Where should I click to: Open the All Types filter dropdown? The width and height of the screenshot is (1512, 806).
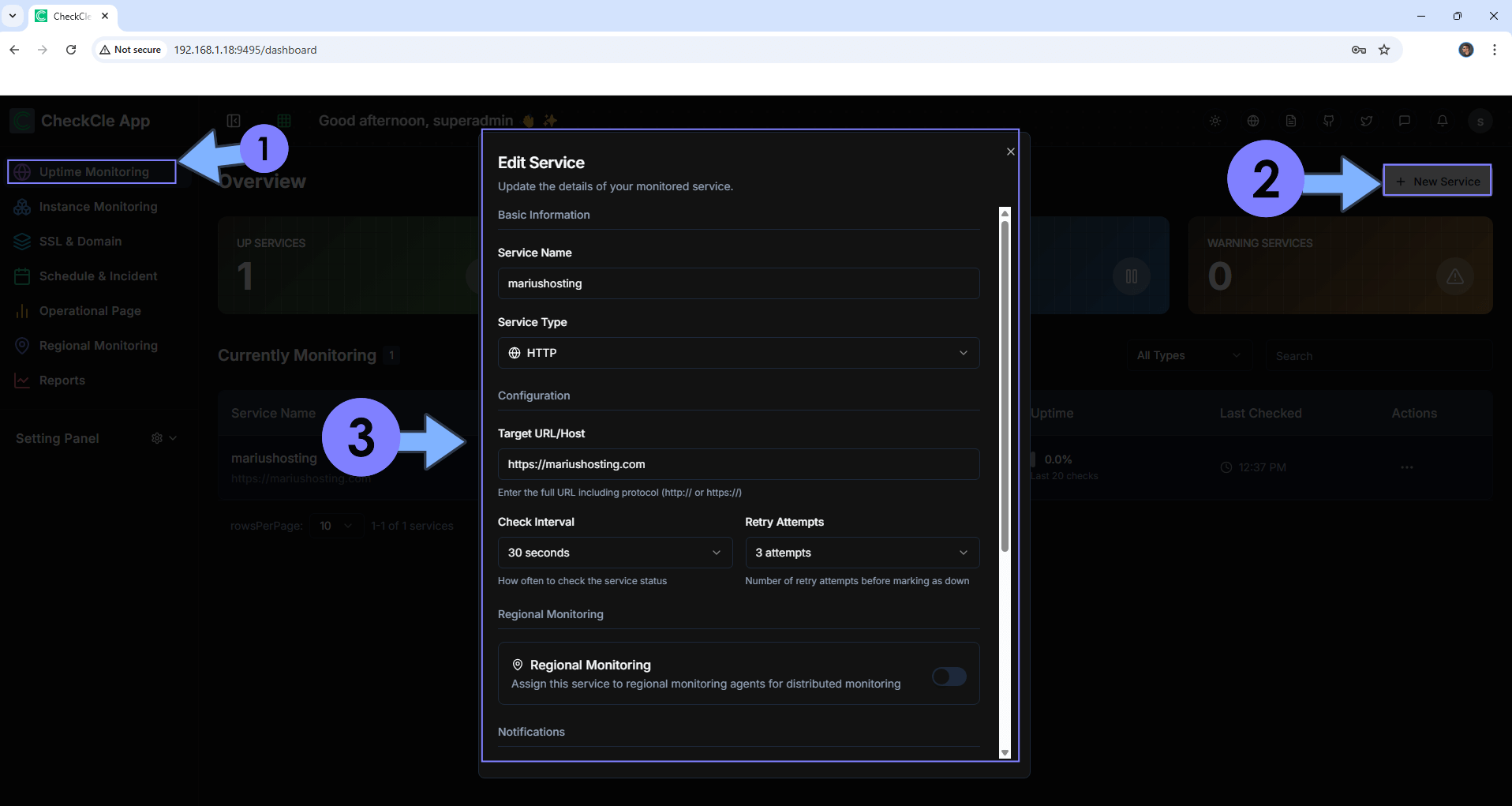1189,356
